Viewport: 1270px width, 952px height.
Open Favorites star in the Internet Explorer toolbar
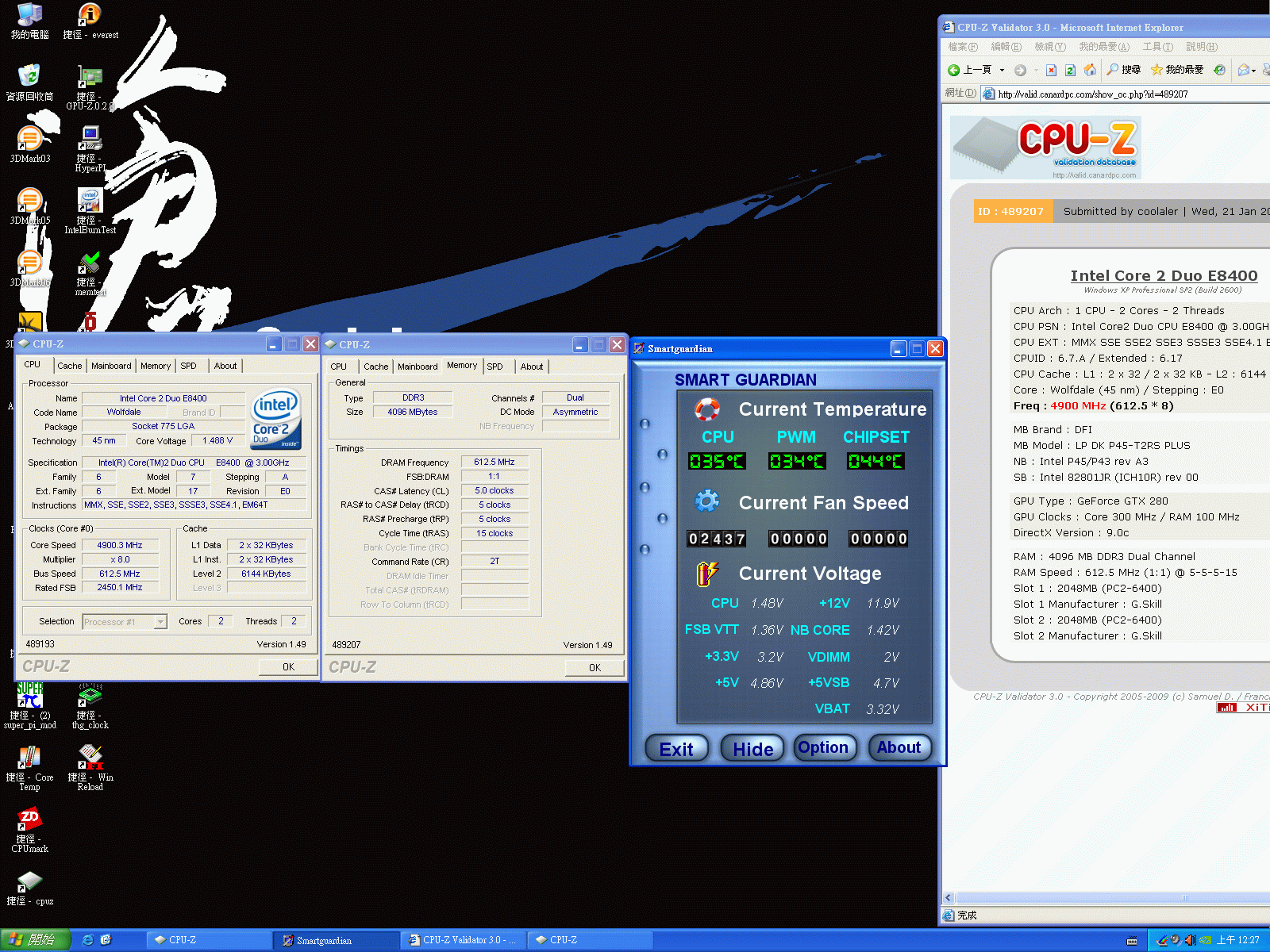(1177, 70)
